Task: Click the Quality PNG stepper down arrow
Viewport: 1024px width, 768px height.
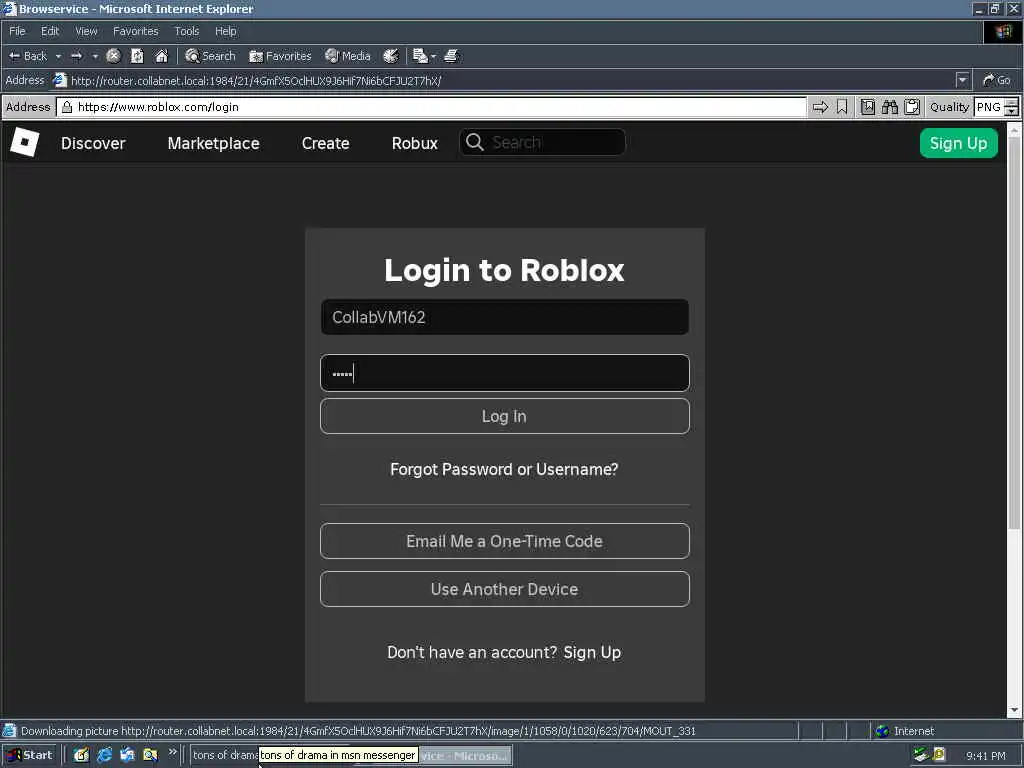Action: coord(1011,112)
